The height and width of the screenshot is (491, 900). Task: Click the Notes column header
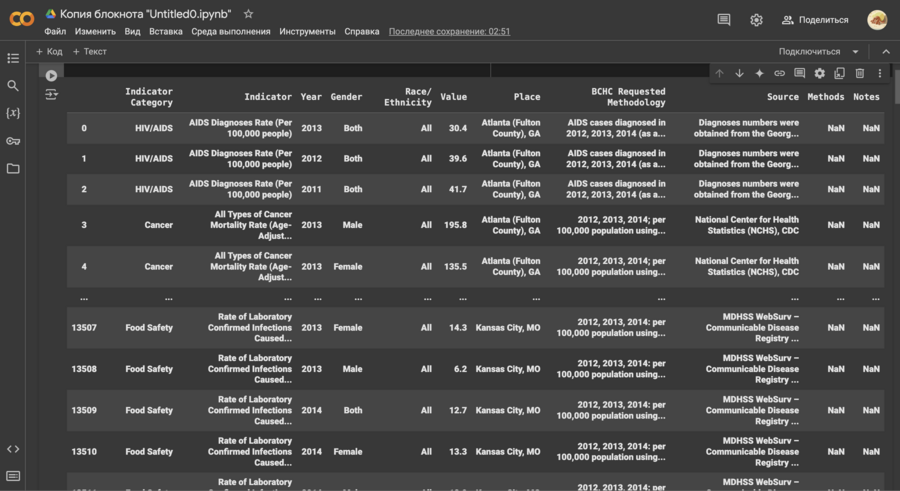click(x=866, y=96)
